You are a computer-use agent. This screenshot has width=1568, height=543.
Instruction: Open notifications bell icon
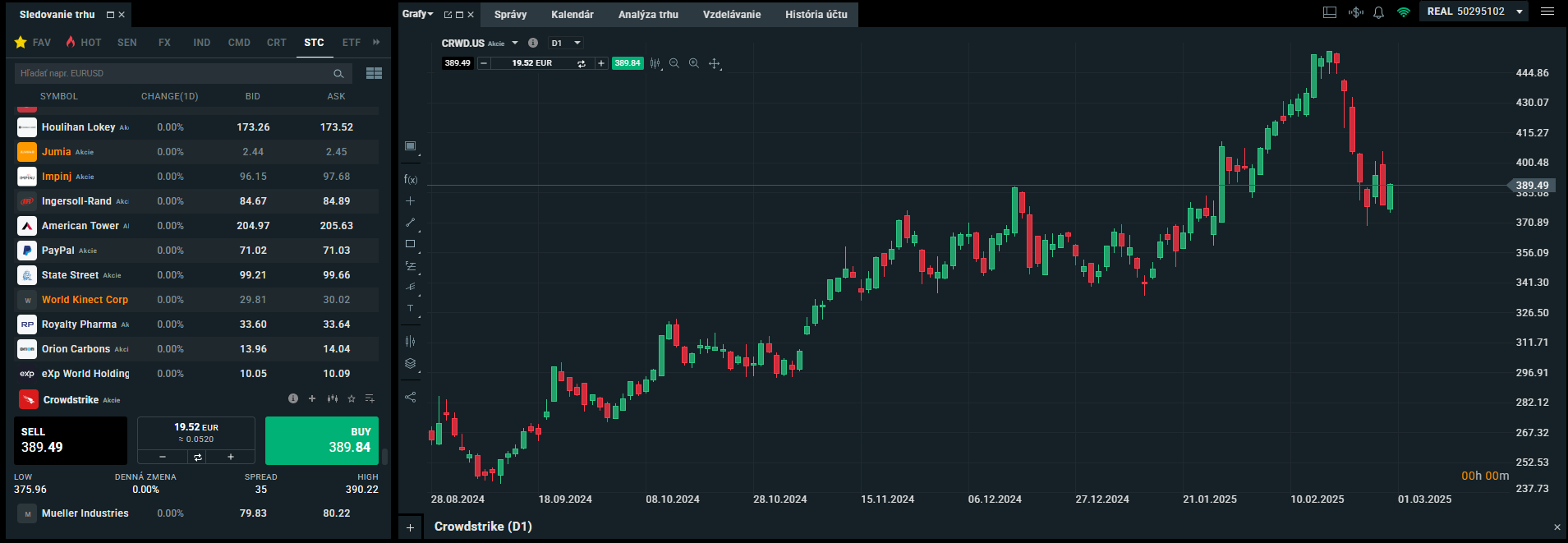point(1379,12)
